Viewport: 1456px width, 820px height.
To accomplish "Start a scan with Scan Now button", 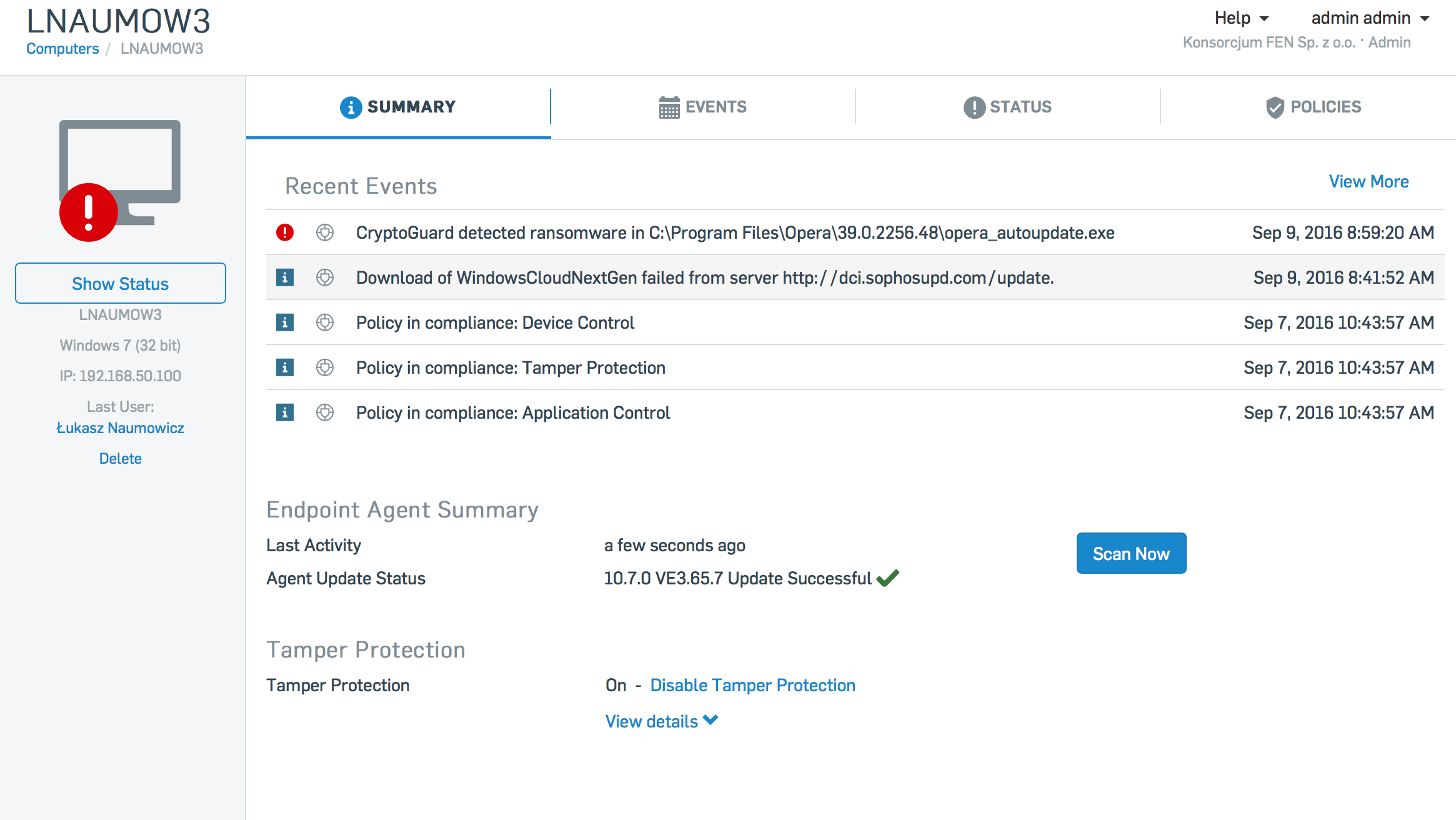I will tap(1131, 553).
